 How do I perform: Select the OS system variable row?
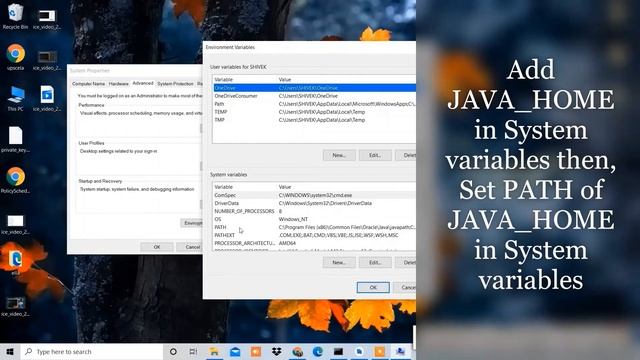tap(314, 219)
